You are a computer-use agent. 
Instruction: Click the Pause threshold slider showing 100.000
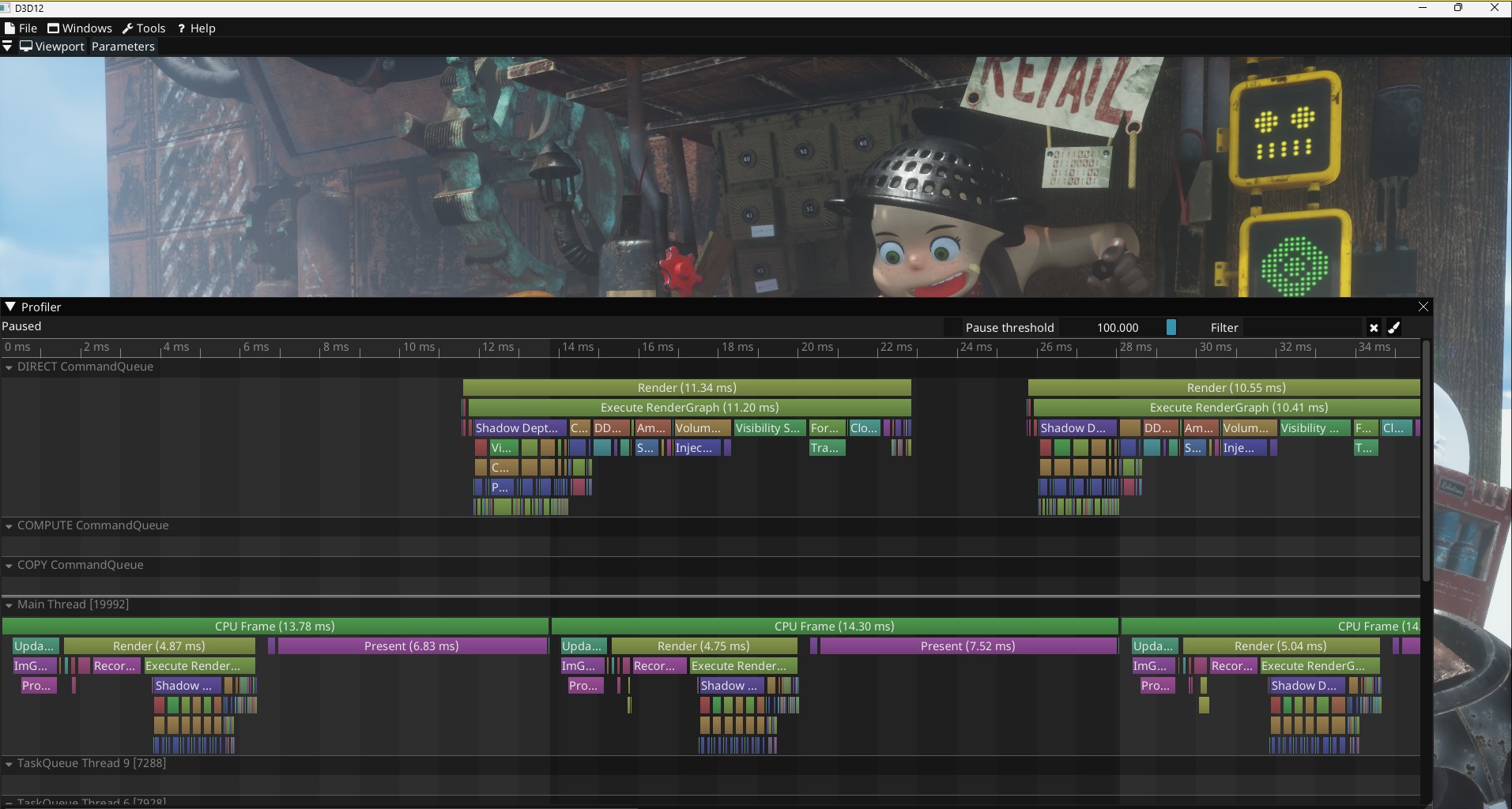pyautogui.click(x=1118, y=328)
